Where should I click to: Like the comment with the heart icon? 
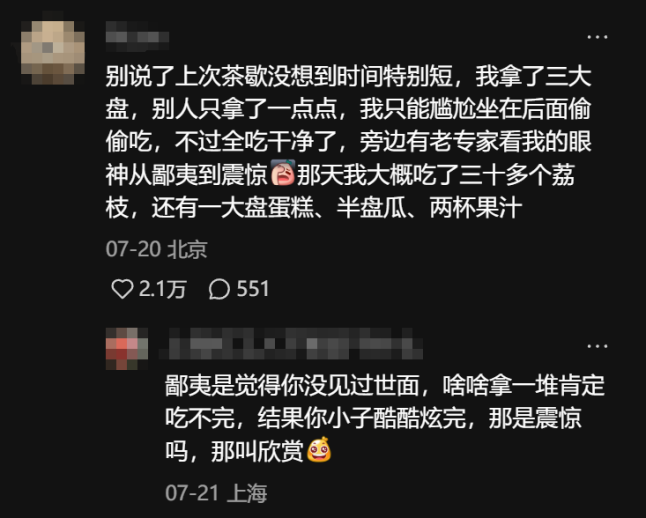pyautogui.click(x=122, y=289)
